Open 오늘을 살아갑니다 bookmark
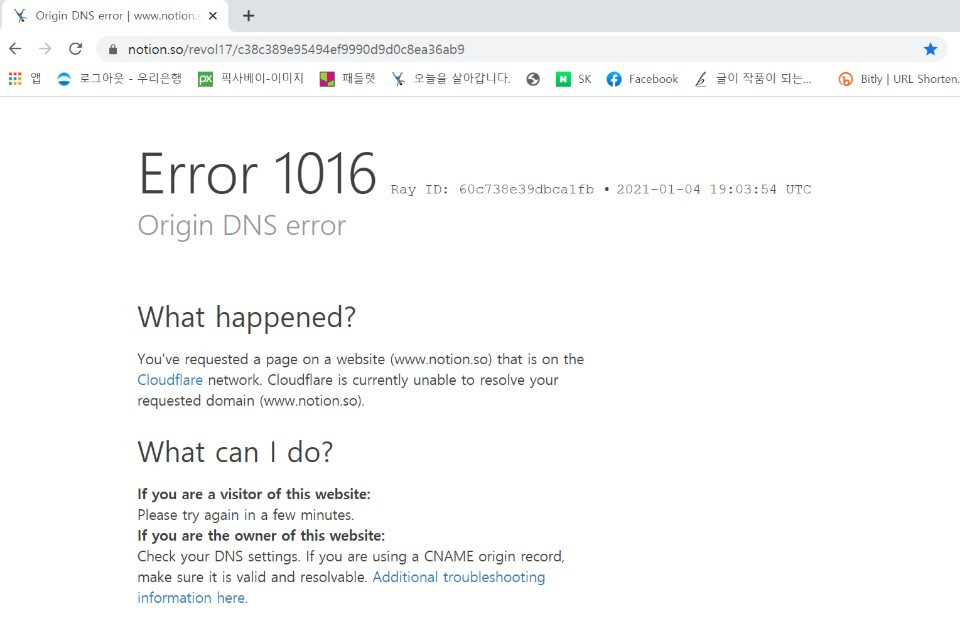Image resolution: width=960 pixels, height=623 pixels. pos(451,79)
